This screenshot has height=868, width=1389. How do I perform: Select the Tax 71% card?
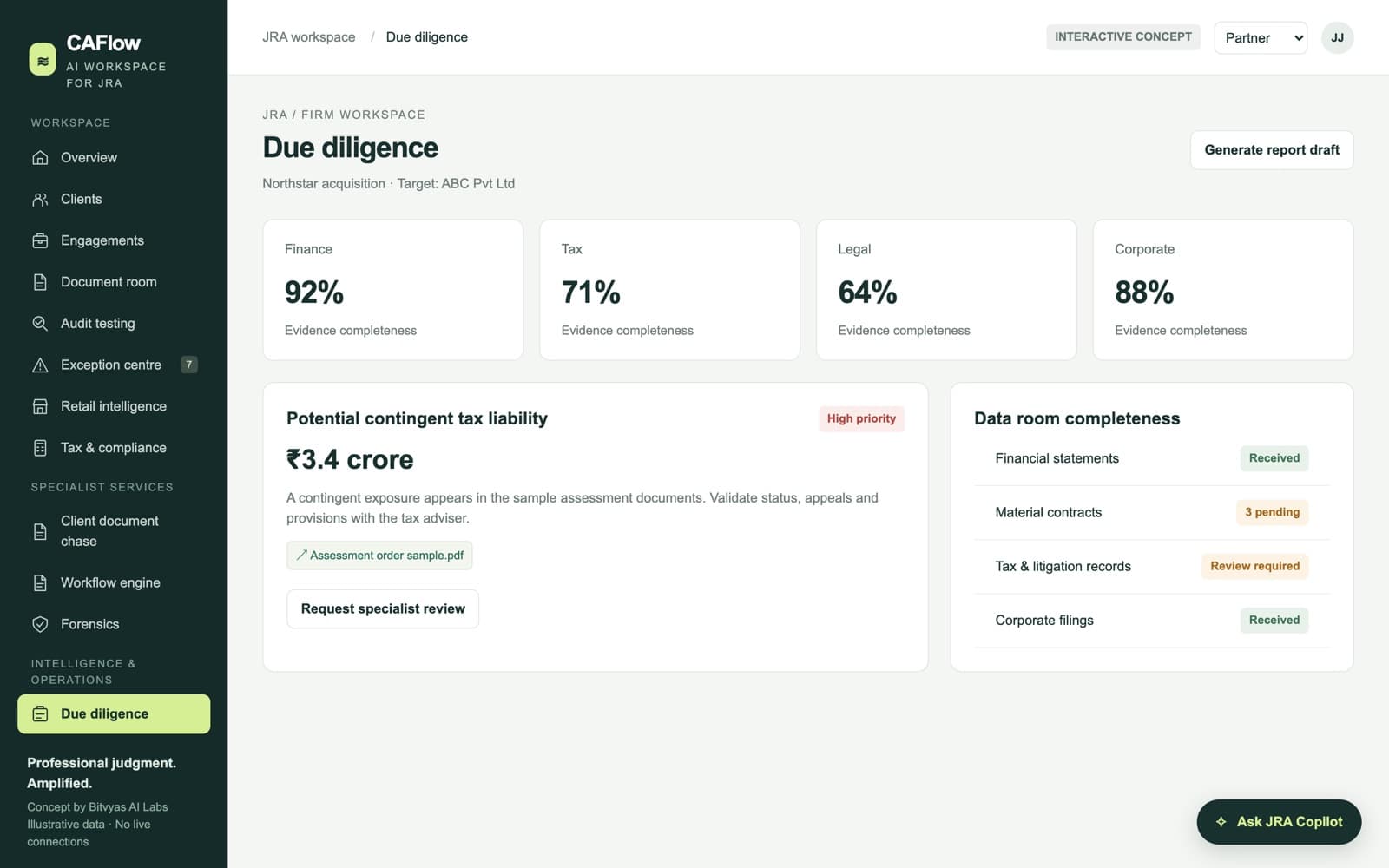tap(669, 290)
